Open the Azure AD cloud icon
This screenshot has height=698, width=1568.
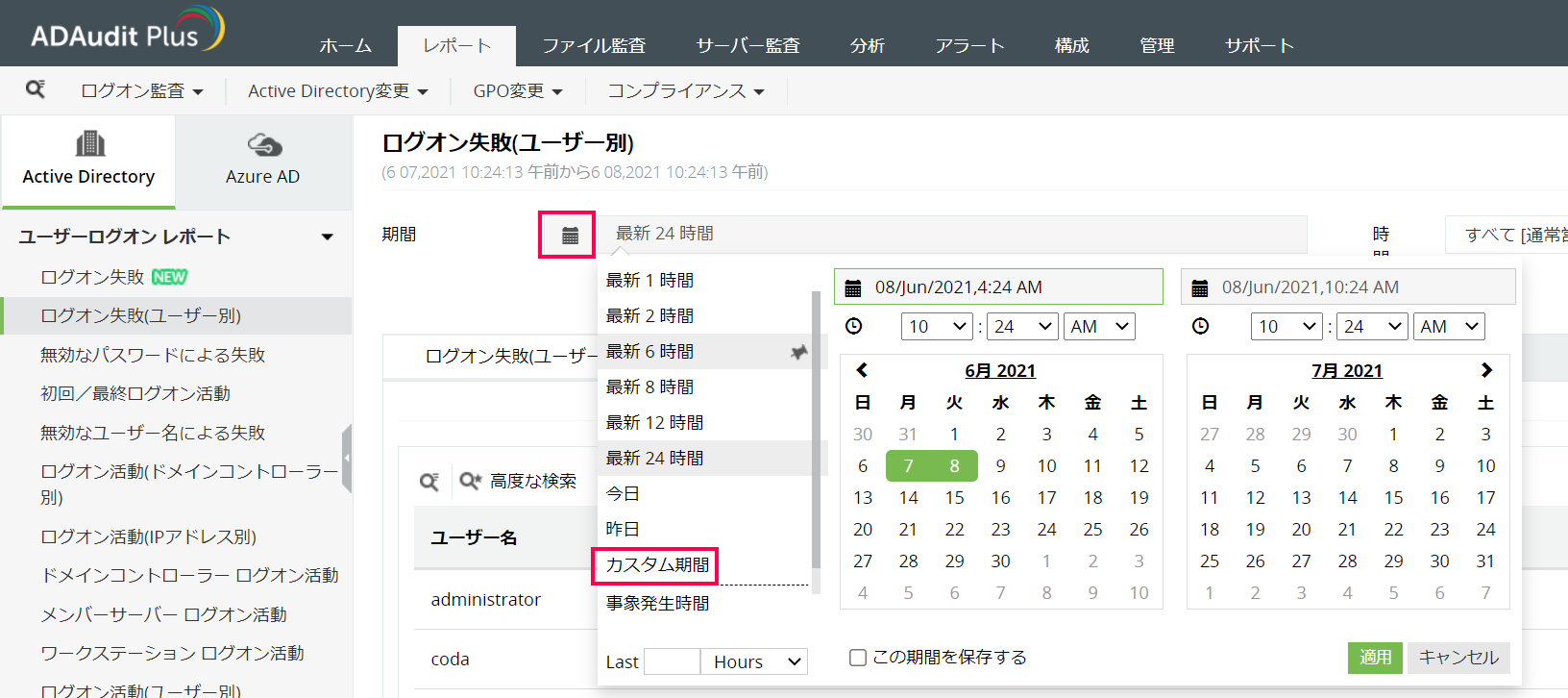coord(263,145)
